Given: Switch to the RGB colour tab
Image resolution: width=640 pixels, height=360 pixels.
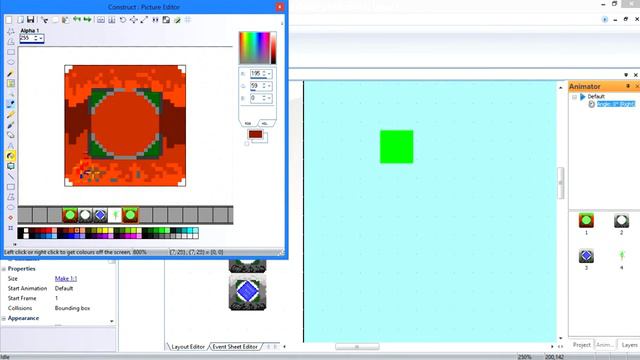Looking at the screenshot, I should [248, 123].
